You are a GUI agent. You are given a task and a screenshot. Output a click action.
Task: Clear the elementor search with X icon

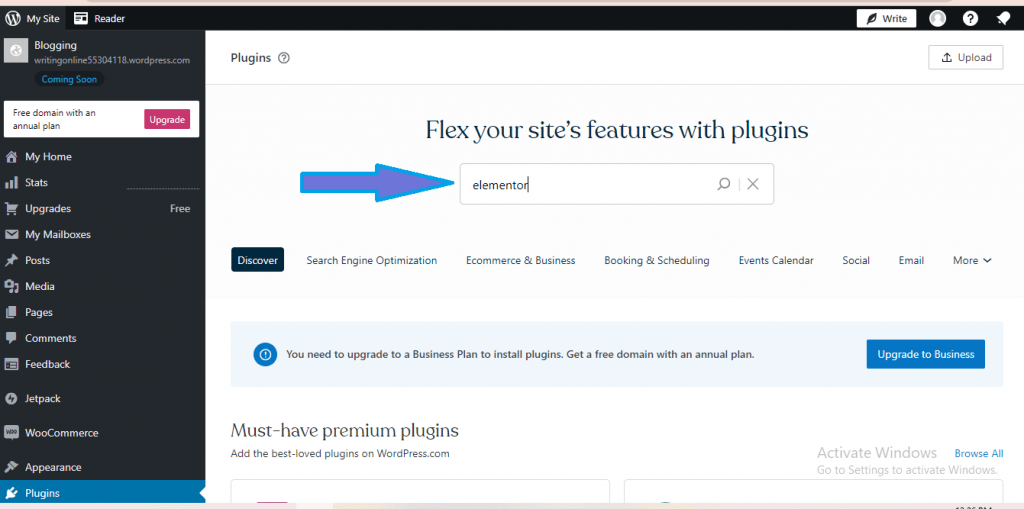point(753,184)
